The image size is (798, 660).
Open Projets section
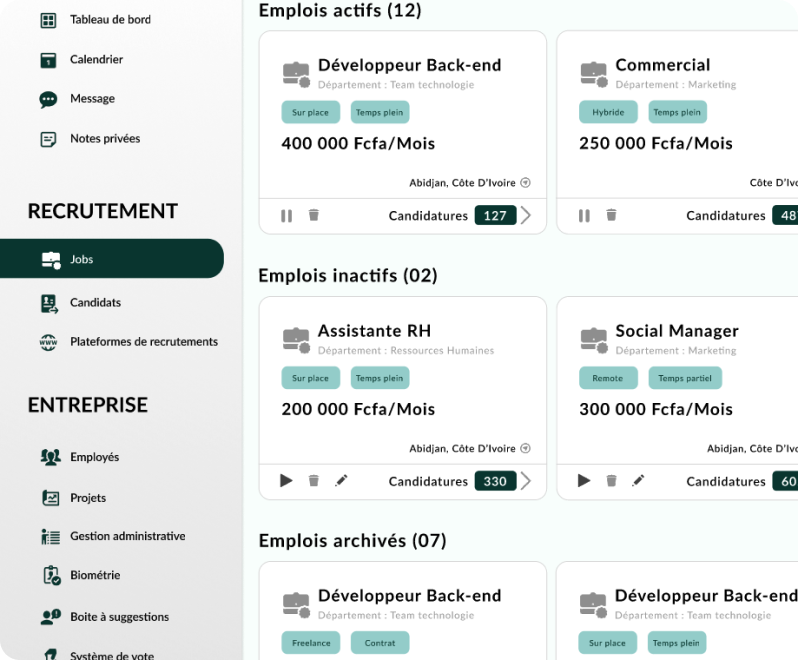point(88,498)
